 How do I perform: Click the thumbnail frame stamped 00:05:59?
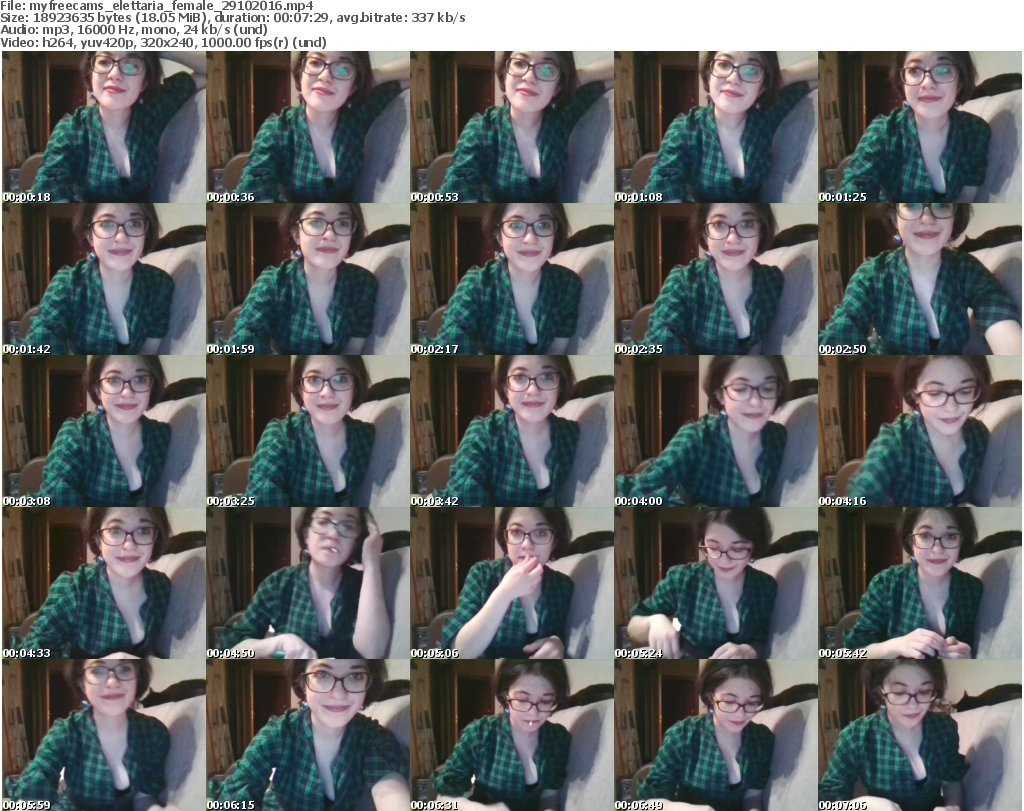[104, 735]
